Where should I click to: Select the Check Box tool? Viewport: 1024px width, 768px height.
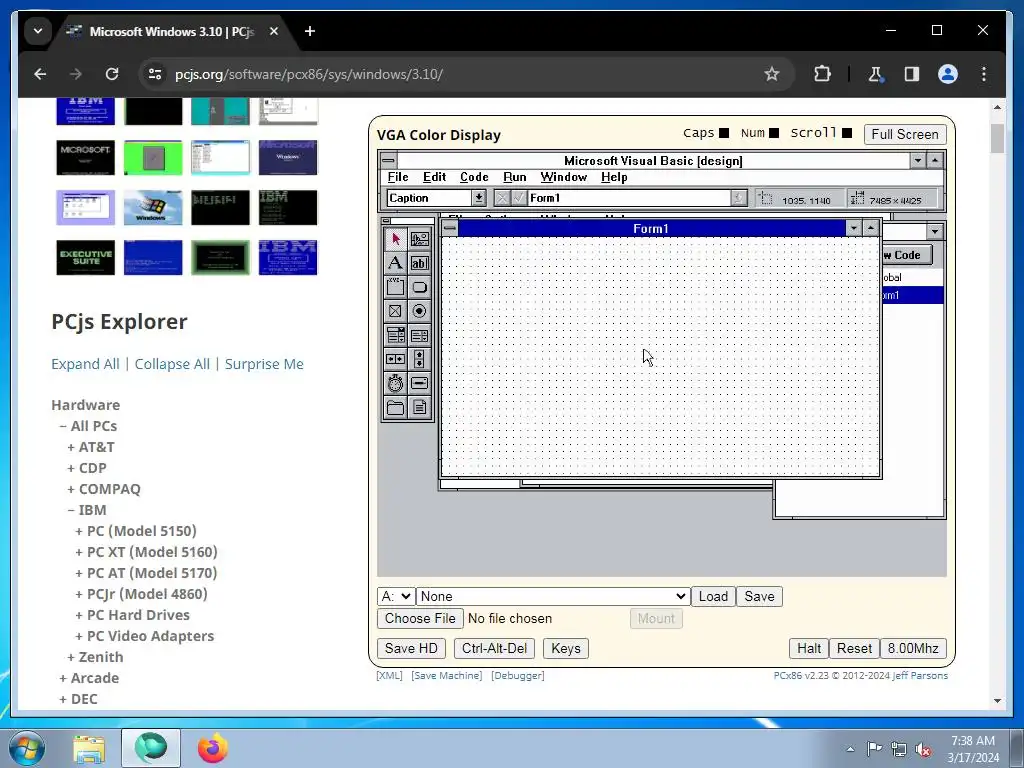coord(395,312)
